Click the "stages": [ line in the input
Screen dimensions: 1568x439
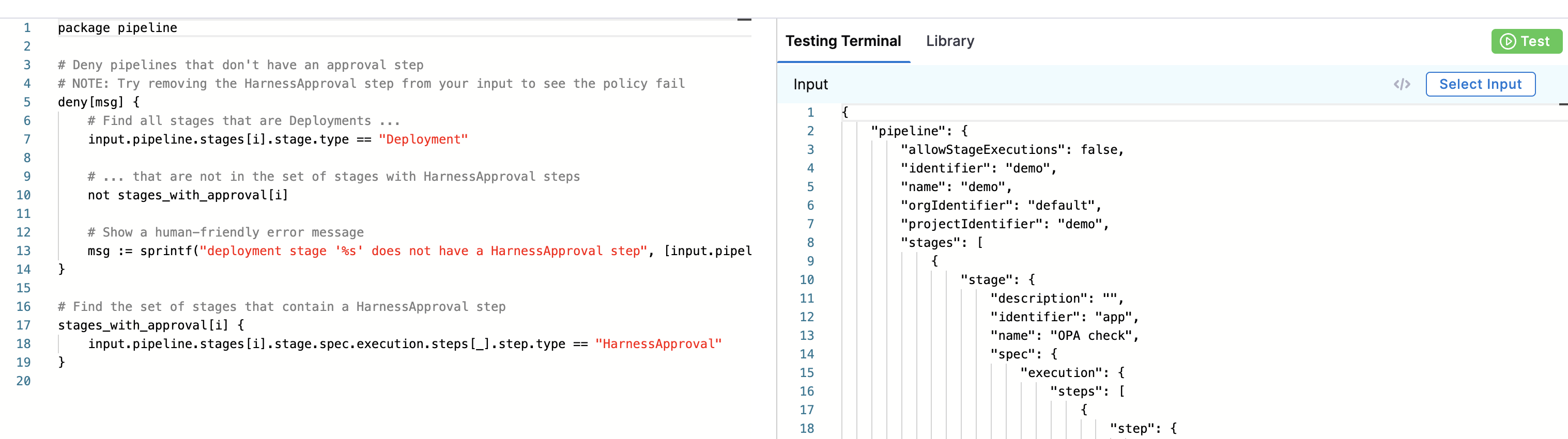(941, 243)
